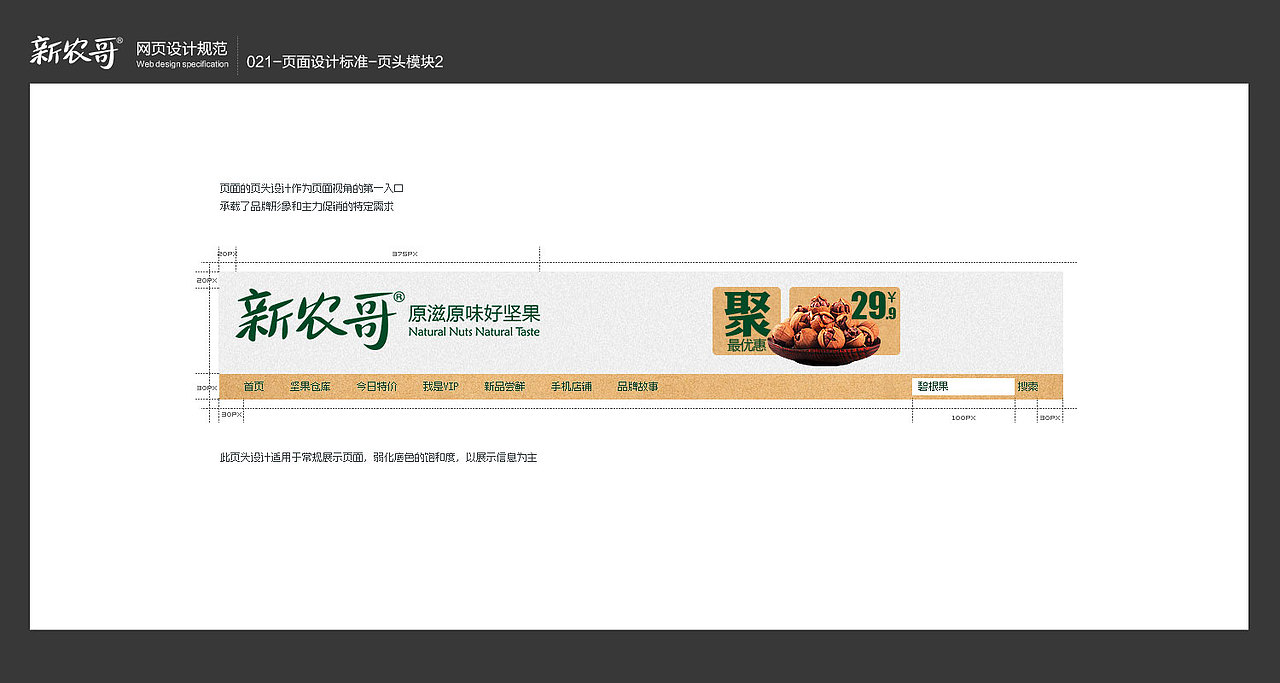
Task: Click the 碧根果 search input field
Action: [x=960, y=385]
